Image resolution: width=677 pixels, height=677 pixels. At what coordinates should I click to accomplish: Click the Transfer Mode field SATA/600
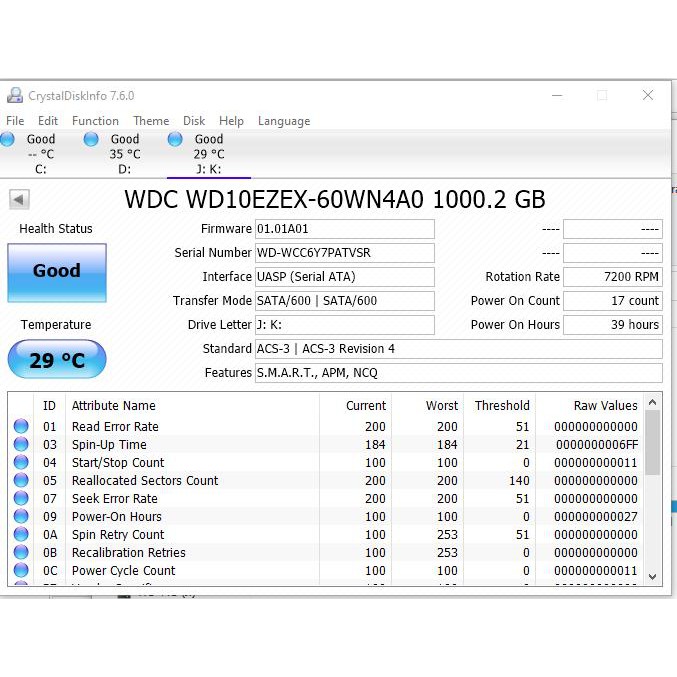[345, 301]
